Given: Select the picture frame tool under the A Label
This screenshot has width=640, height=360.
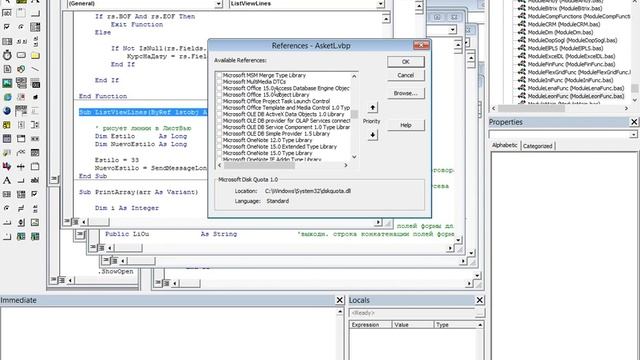Looking at the screenshot, I should [7, 194].
